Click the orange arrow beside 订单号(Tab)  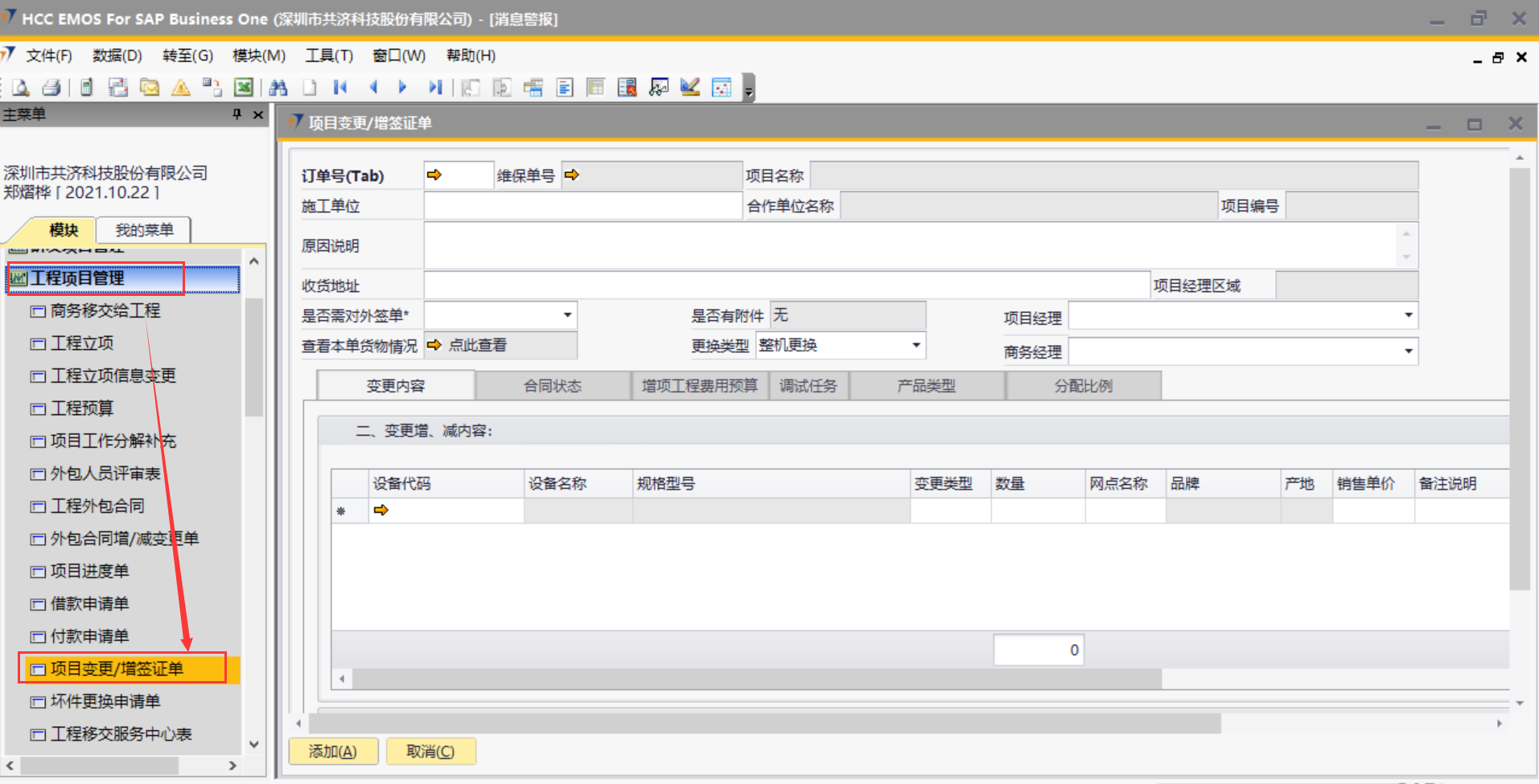coord(434,175)
